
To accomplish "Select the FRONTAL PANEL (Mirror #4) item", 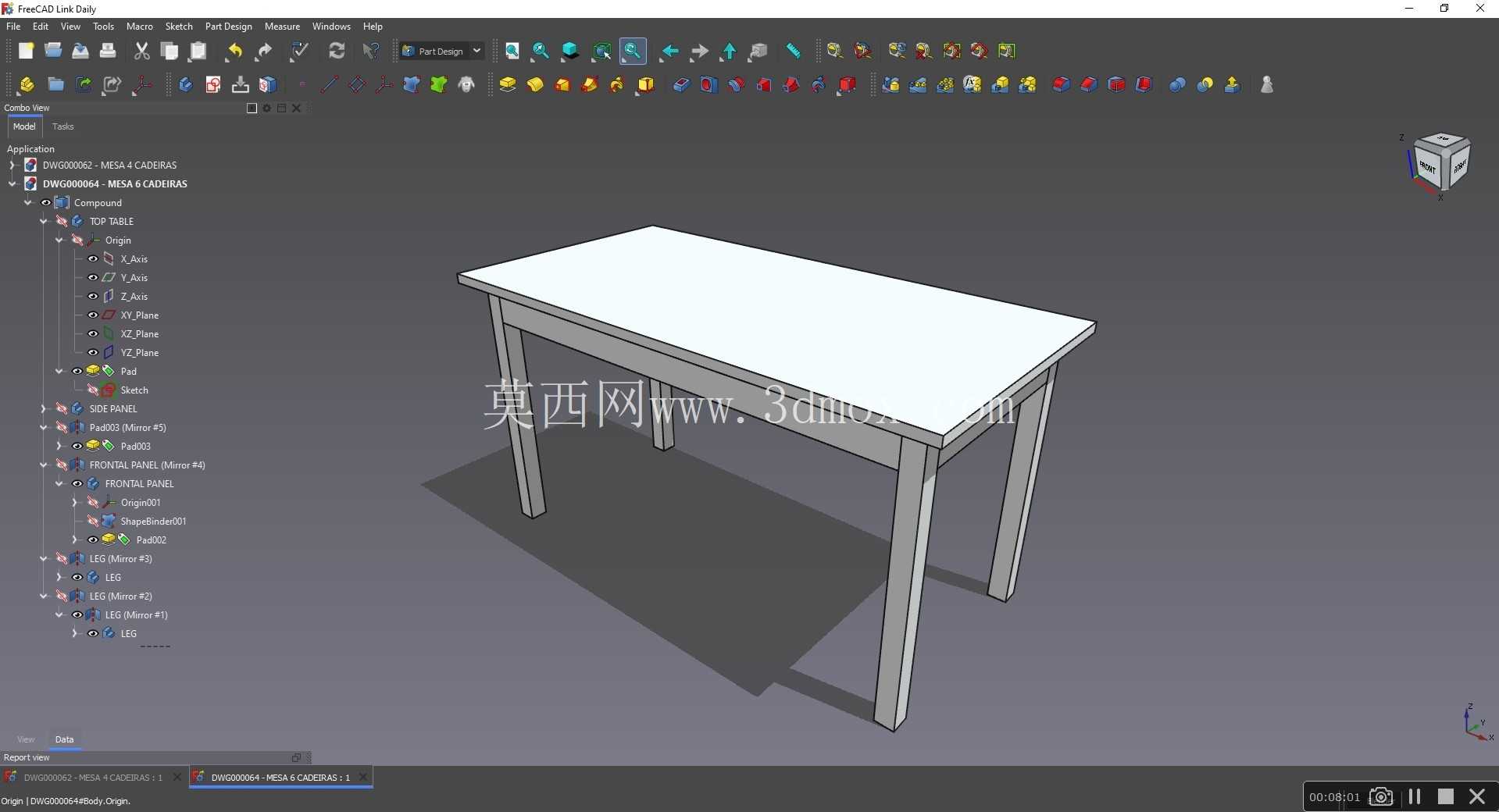I will 147,465.
